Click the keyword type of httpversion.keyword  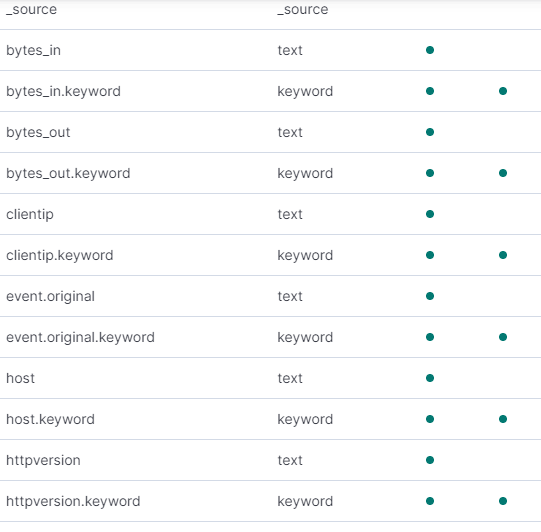[x=305, y=501]
